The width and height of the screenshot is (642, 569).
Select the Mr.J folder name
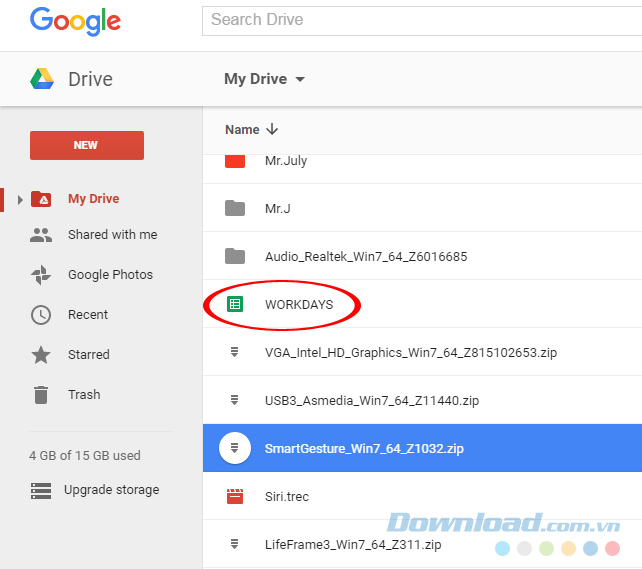[278, 209]
